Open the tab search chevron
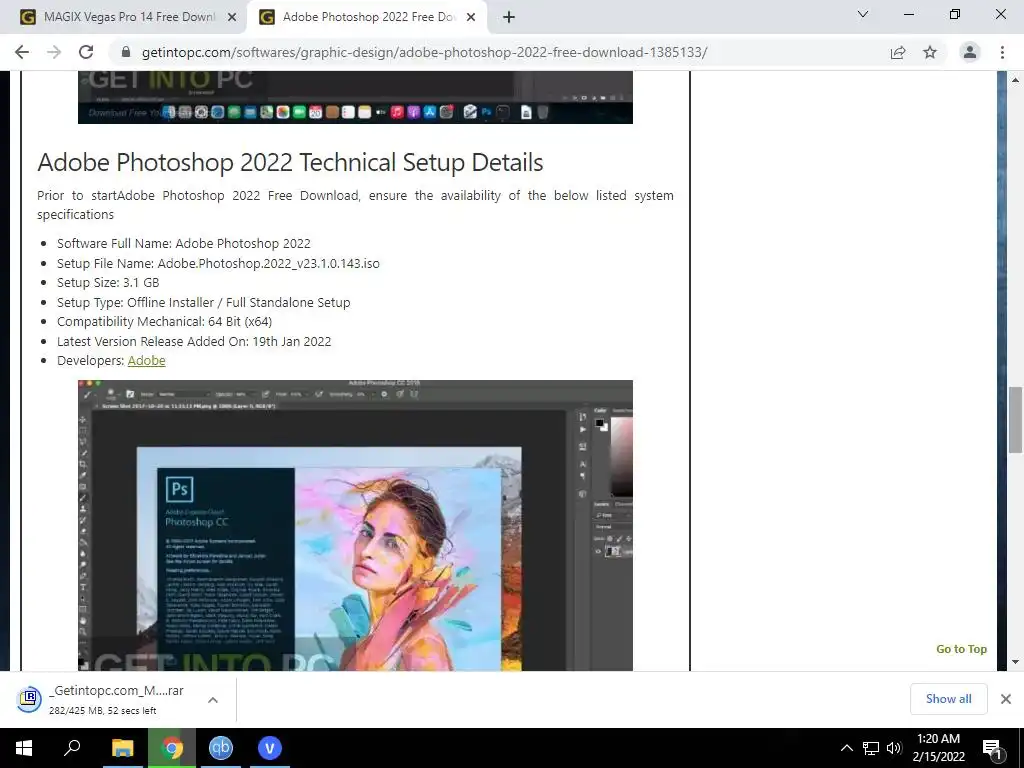The image size is (1024, 768). [863, 14]
